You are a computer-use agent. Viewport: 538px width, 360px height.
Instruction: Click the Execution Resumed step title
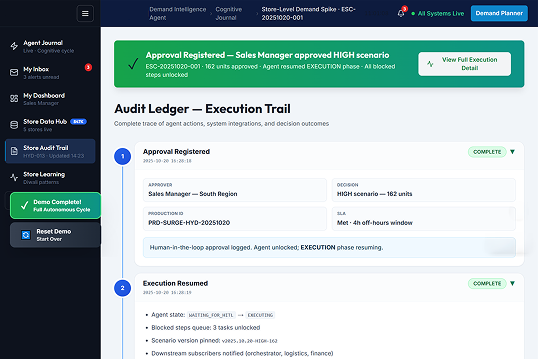tap(175, 283)
